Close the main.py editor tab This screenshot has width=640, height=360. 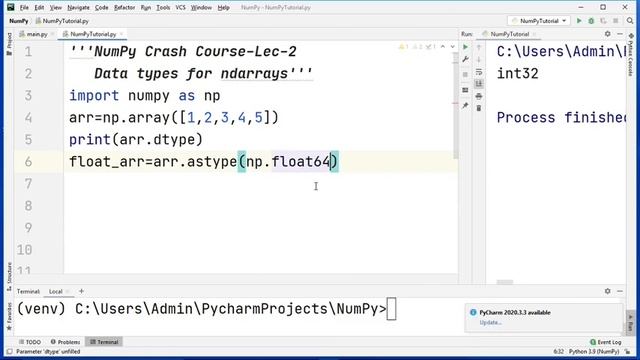53,34
